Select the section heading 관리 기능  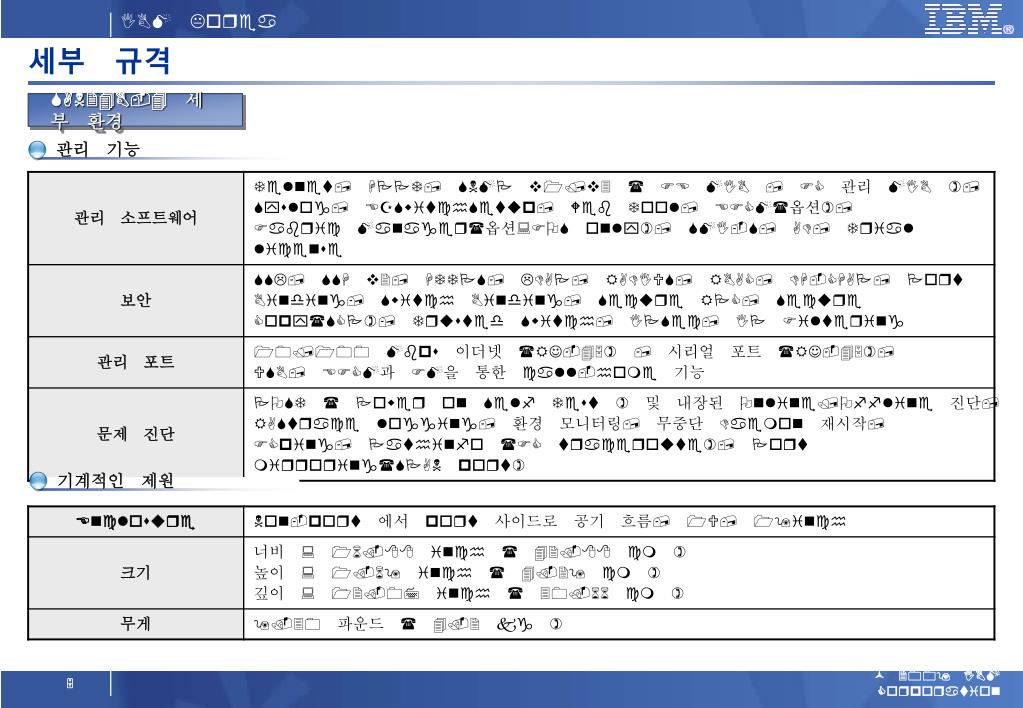(98, 149)
